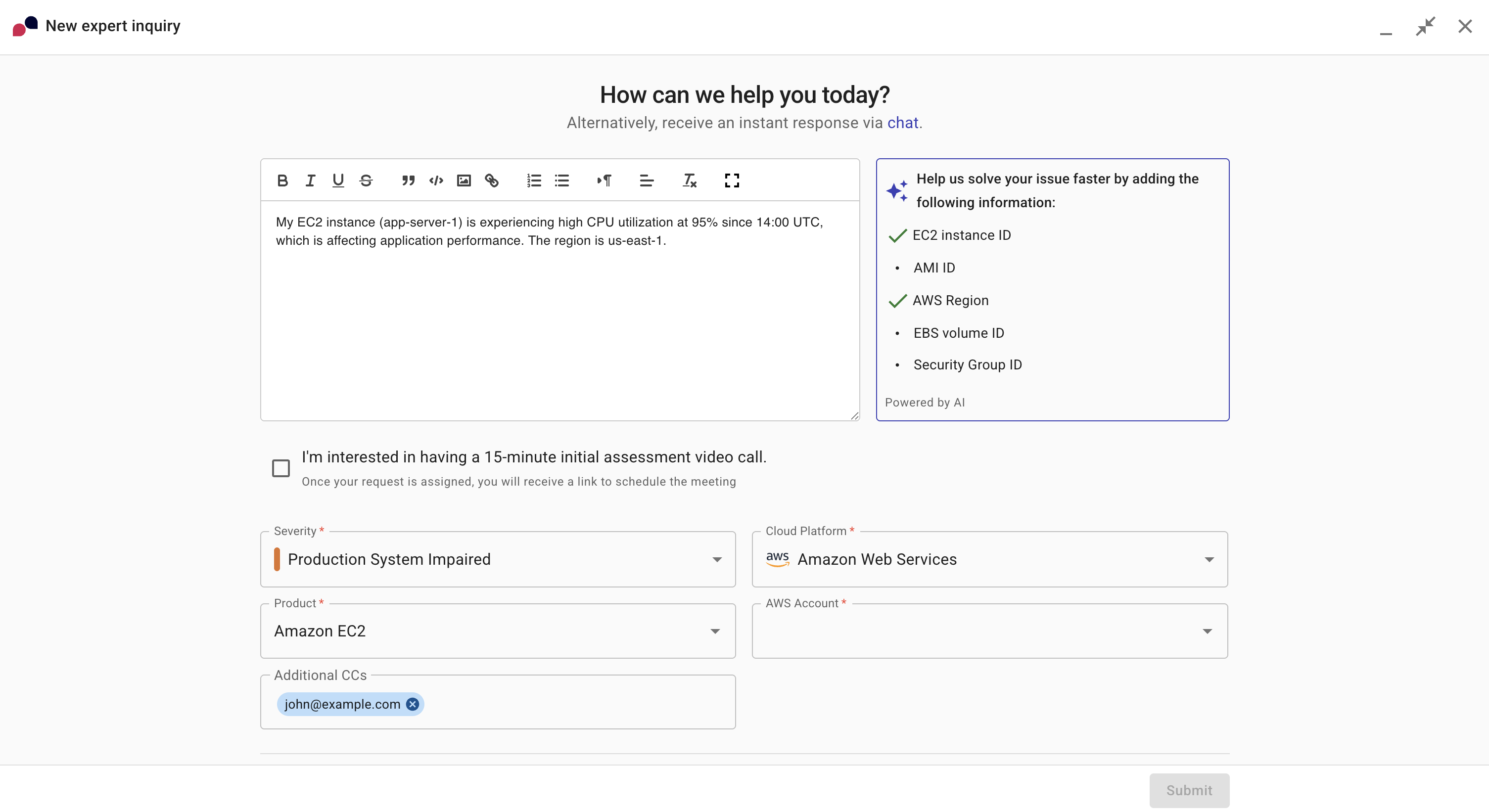
Task: Clear text formatting
Action: click(x=689, y=180)
